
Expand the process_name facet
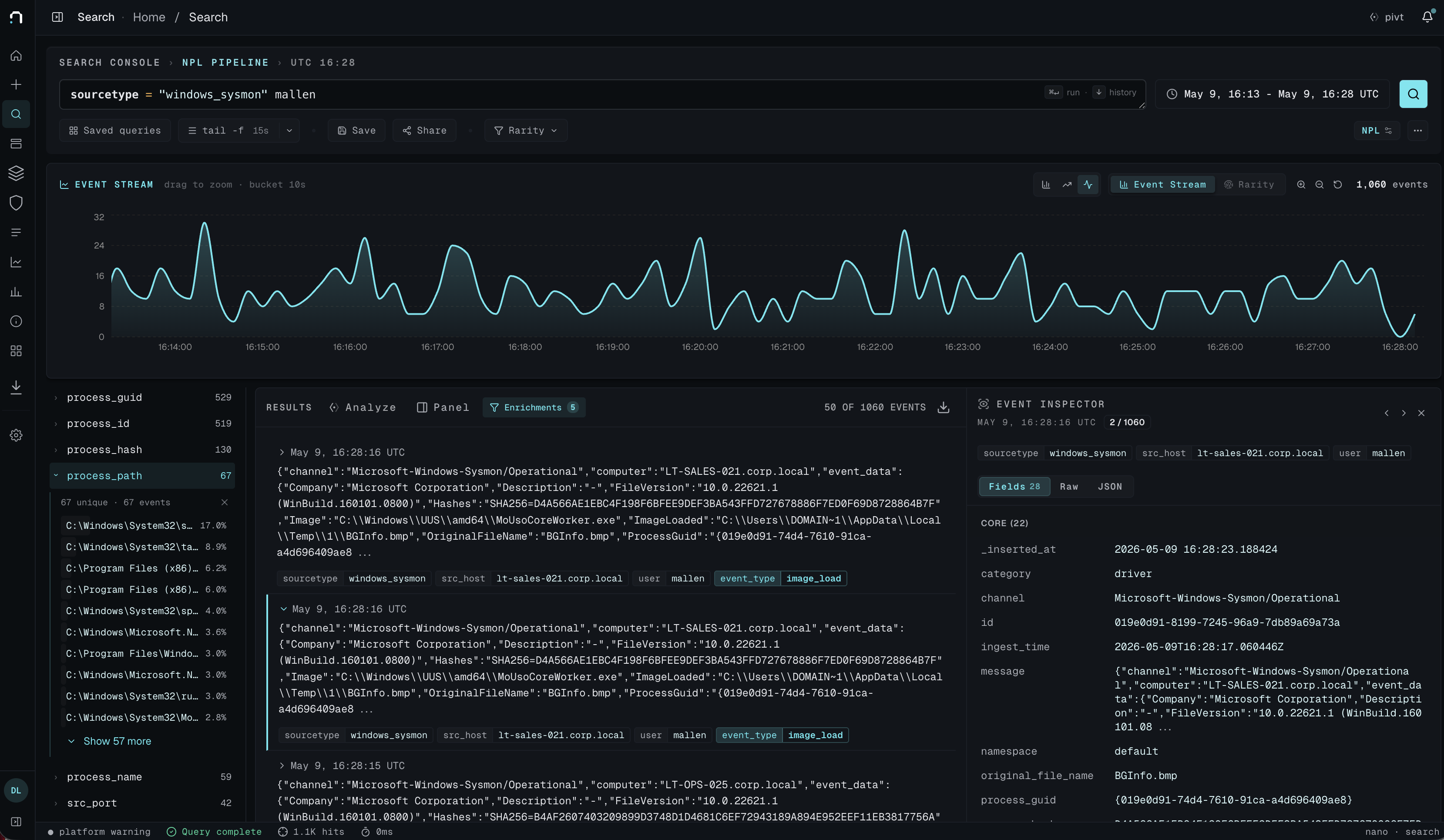(x=143, y=777)
